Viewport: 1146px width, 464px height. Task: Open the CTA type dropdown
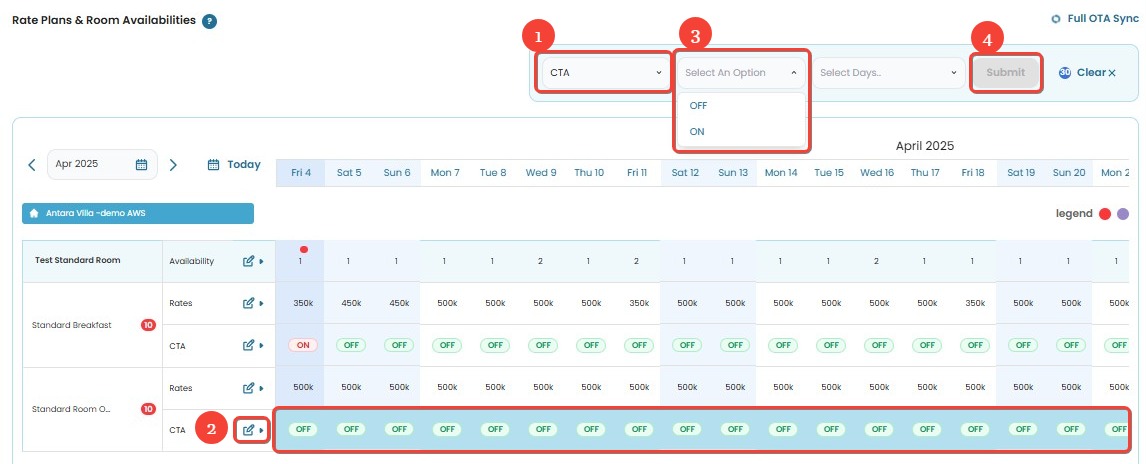(x=604, y=72)
